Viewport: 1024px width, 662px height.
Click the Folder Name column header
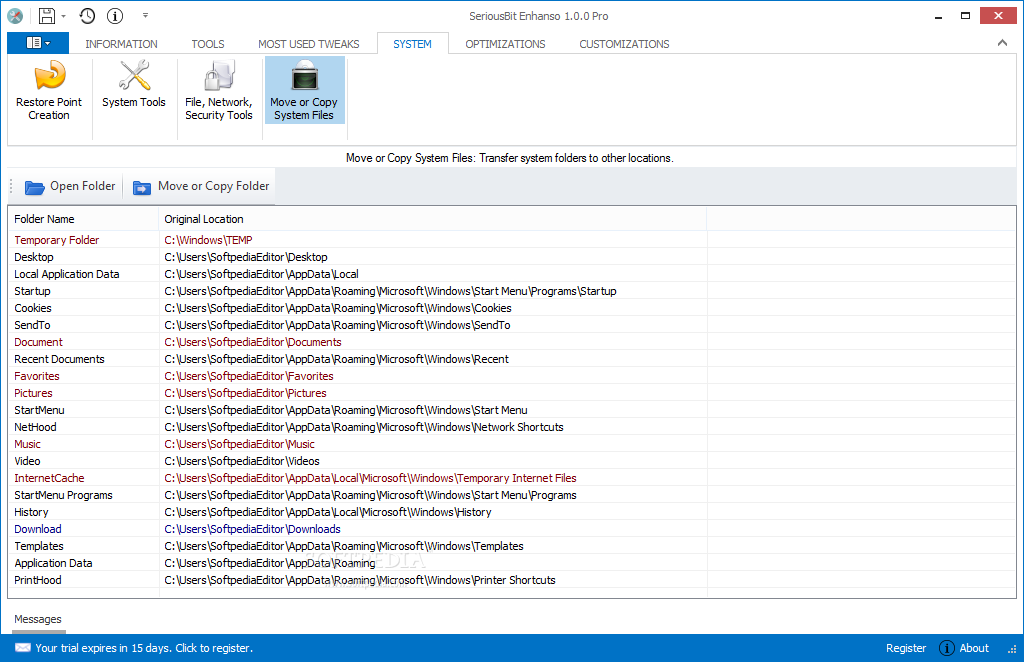tap(83, 219)
